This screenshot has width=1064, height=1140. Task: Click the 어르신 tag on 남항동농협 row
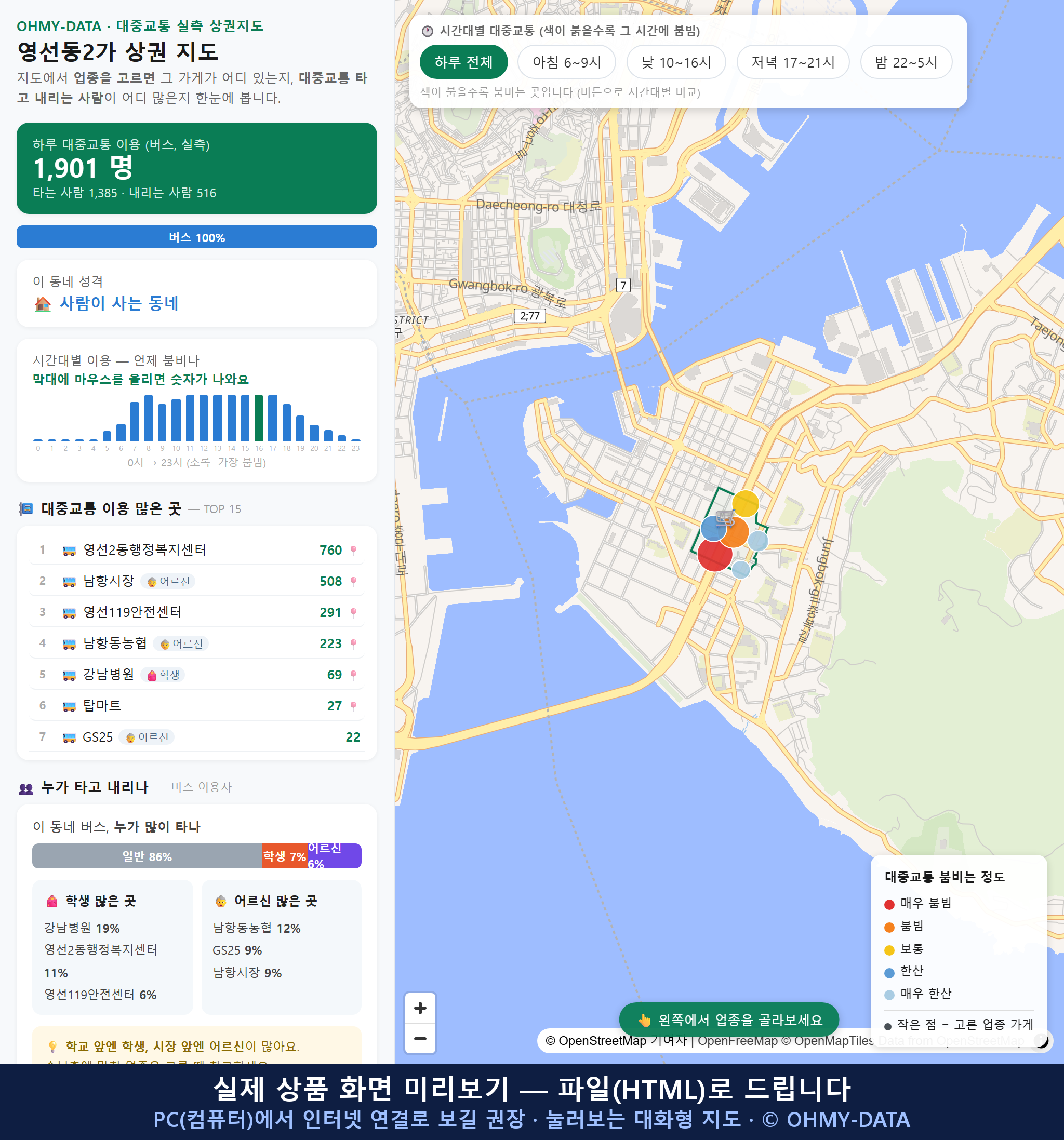pyautogui.click(x=181, y=644)
